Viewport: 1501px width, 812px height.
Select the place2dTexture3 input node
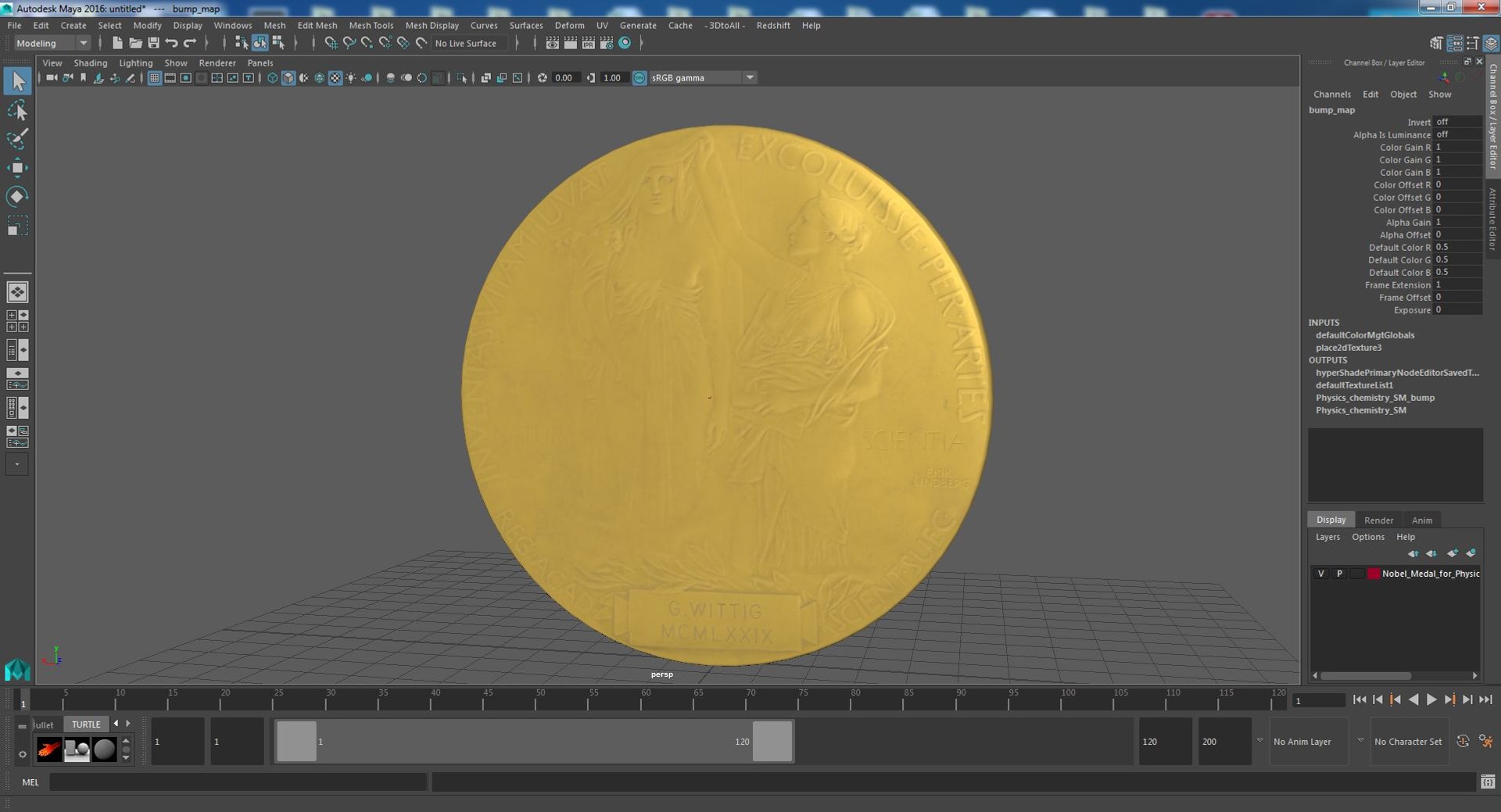click(1349, 348)
